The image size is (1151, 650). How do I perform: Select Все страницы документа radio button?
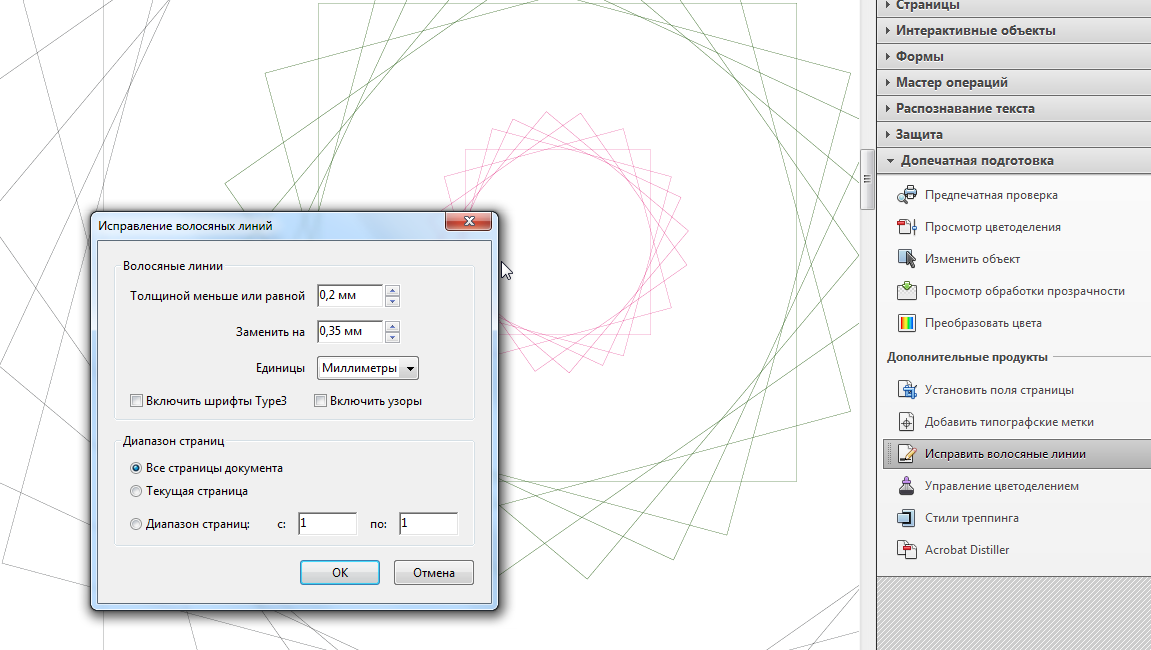pyautogui.click(x=136, y=468)
